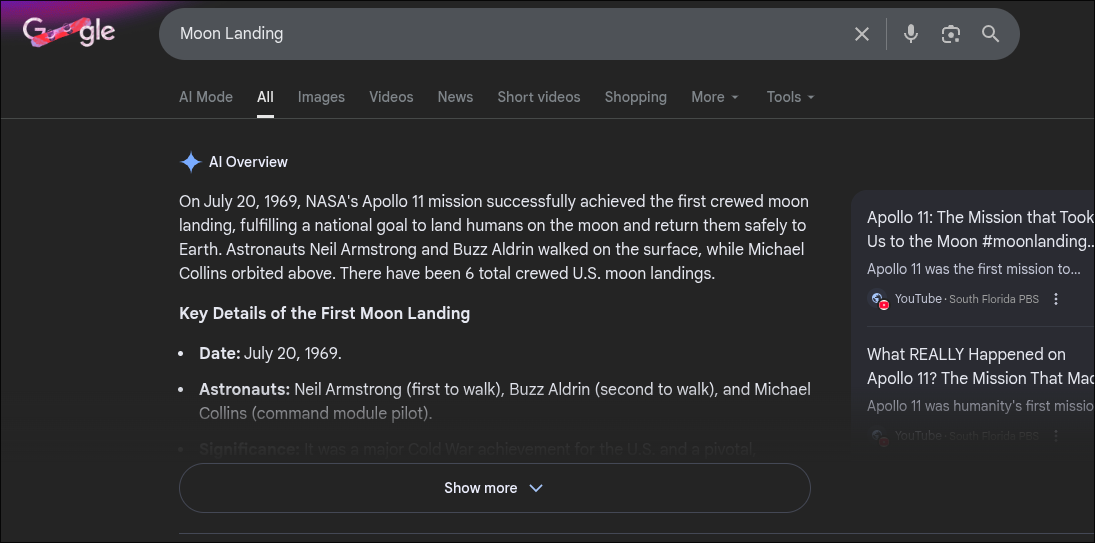Viewport: 1095px width, 543px height.
Task: Switch to the AI Mode tab
Action: click(x=206, y=97)
